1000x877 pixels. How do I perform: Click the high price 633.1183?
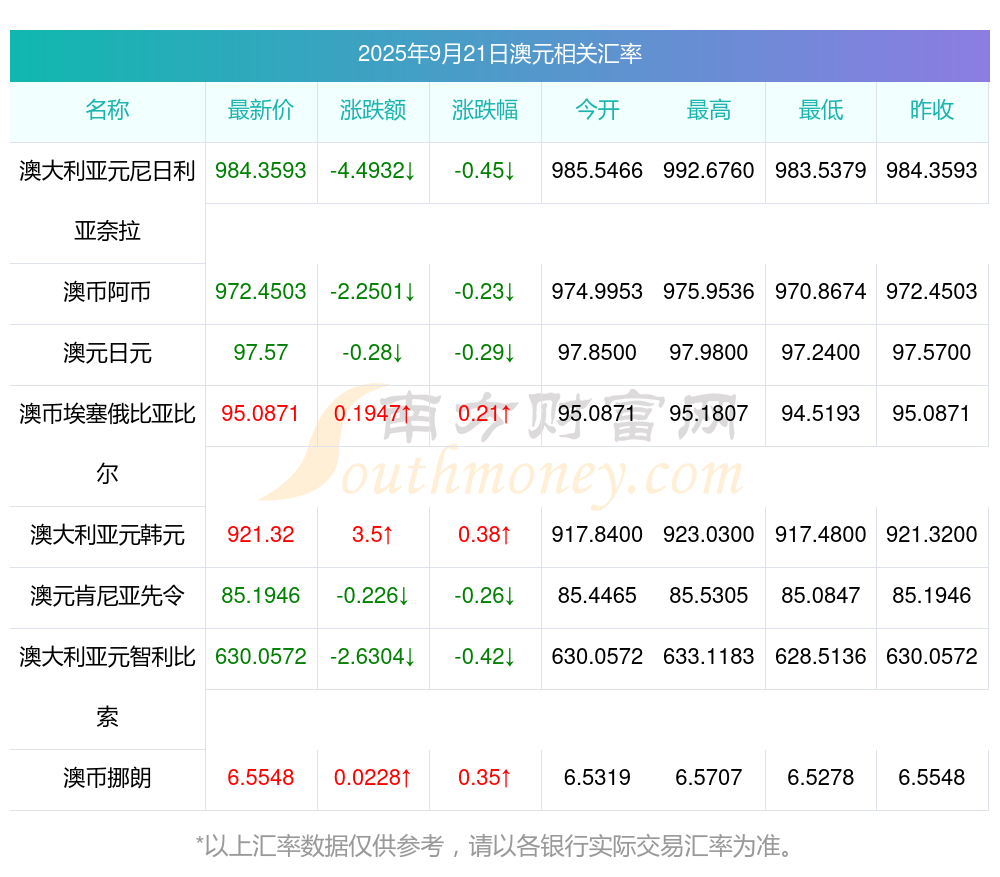[709, 656]
